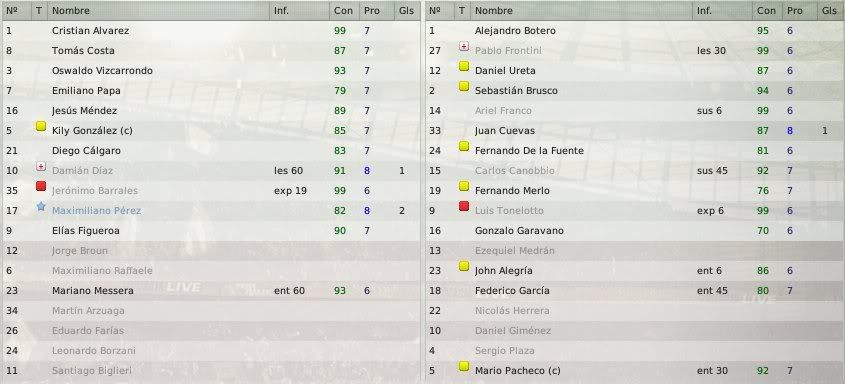Open Juan Cuevas player profile

click(x=504, y=131)
